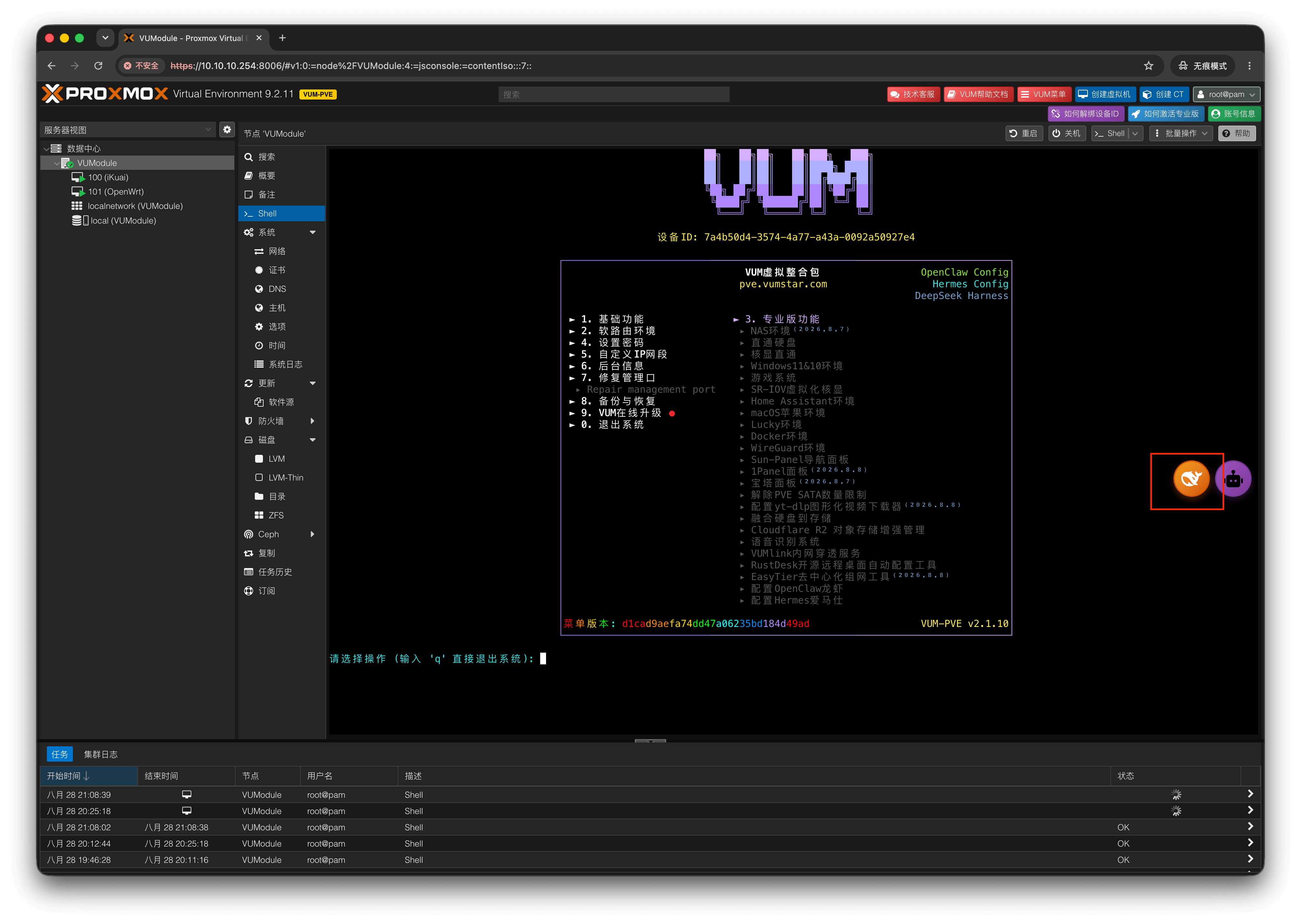Click the 关机 shutdown button
This screenshot has height=924, width=1301.
coord(1066,133)
